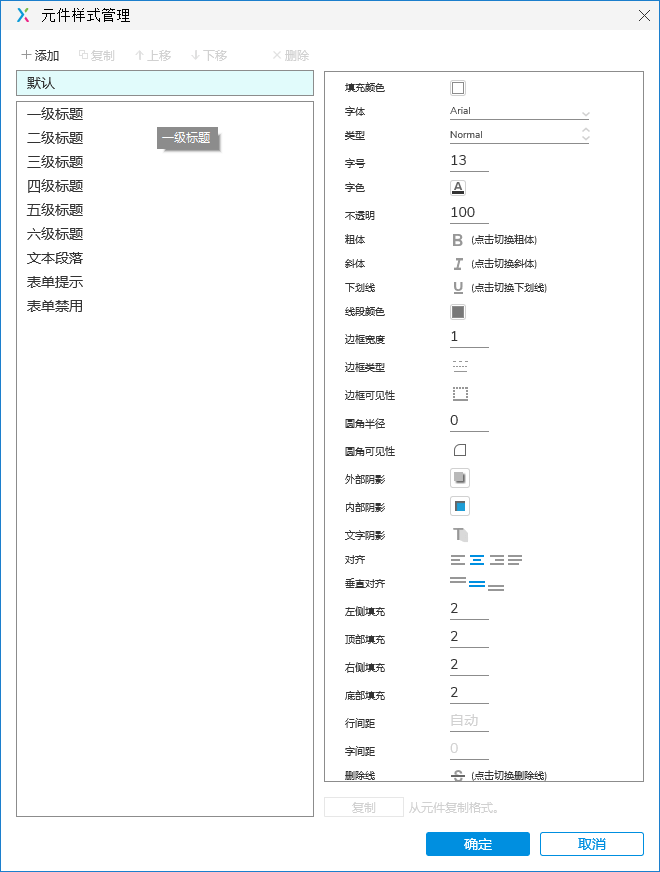The image size is (660, 872).
Task: Click the 字号 font size field
Action: point(469,161)
